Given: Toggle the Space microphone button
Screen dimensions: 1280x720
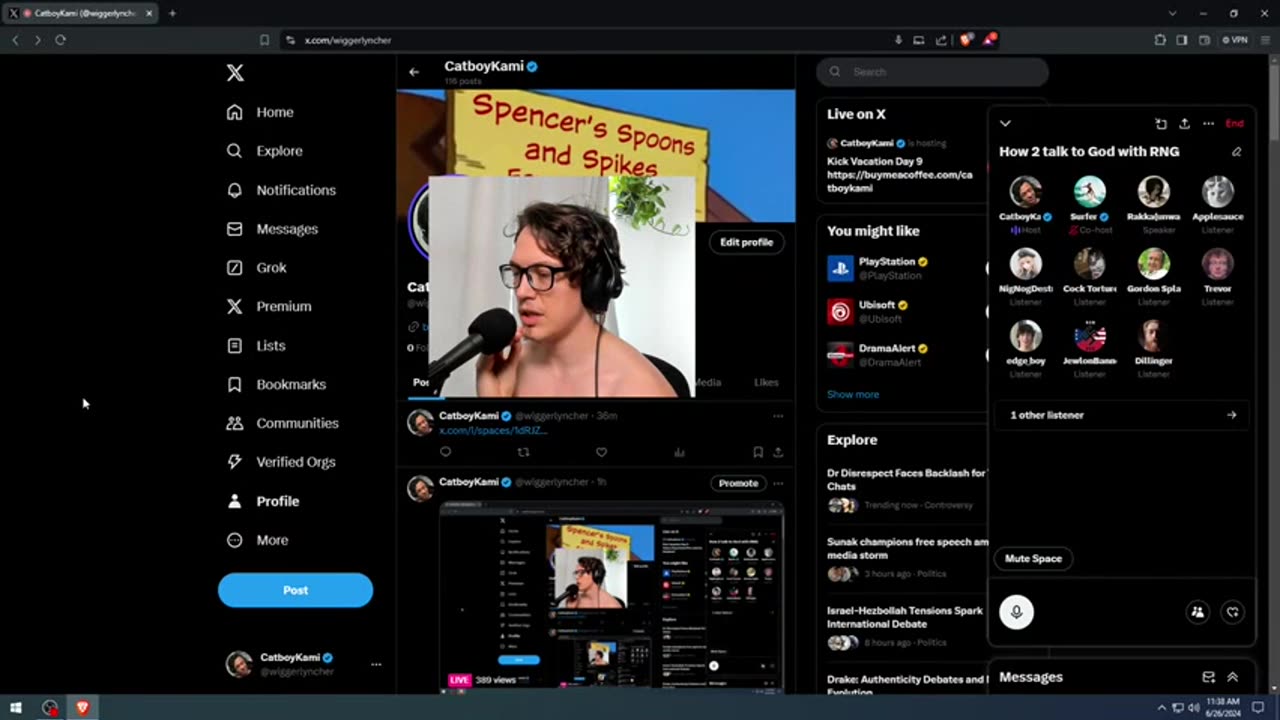Looking at the screenshot, I should click(1016, 612).
